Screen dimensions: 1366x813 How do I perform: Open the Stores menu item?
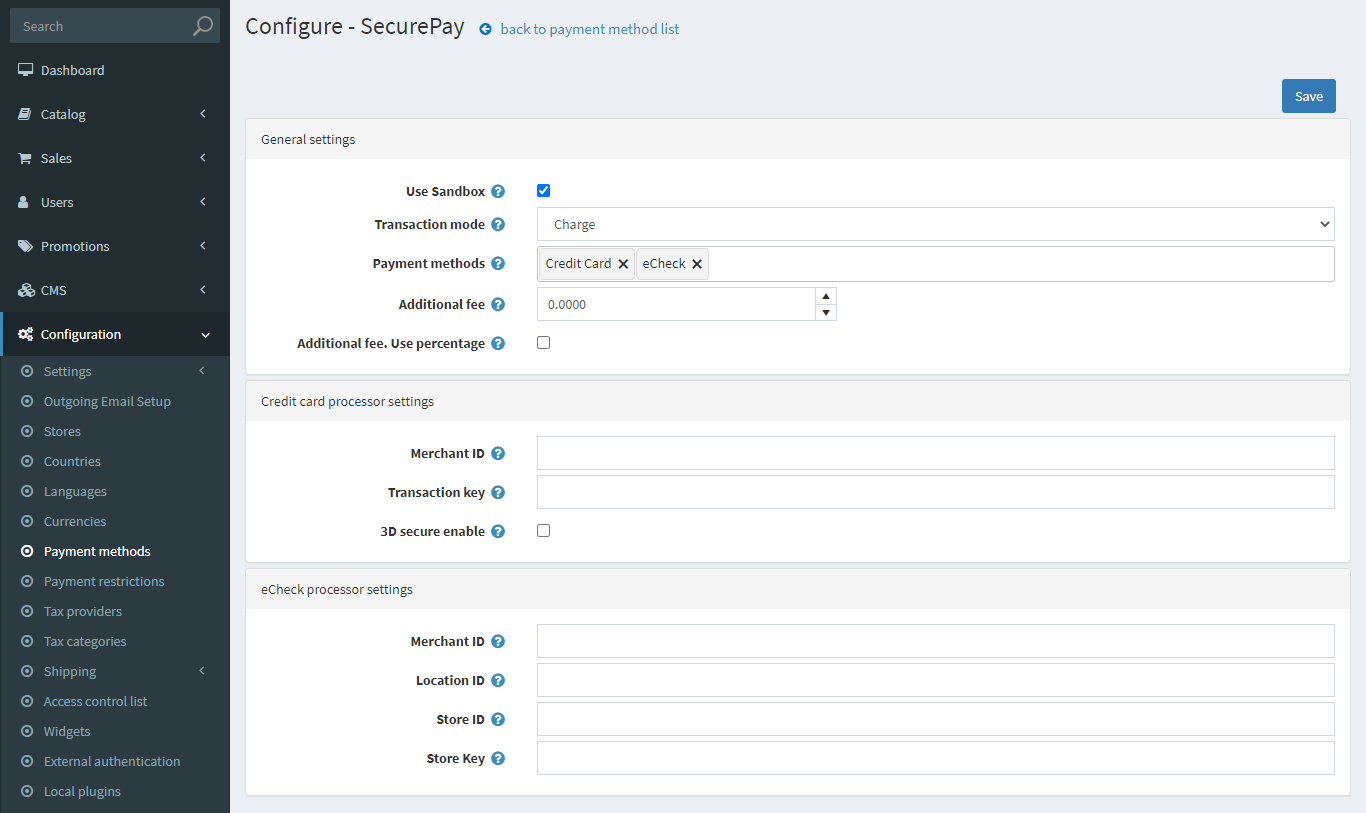(x=62, y=431)
